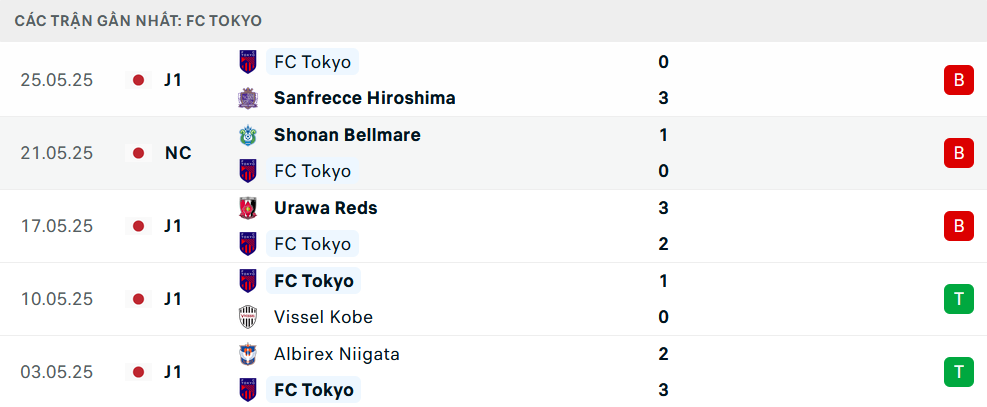Click the 3-2 score in Albirex Niigata match
This screenshot has width=987, height=407.
[x=663, y=372]
